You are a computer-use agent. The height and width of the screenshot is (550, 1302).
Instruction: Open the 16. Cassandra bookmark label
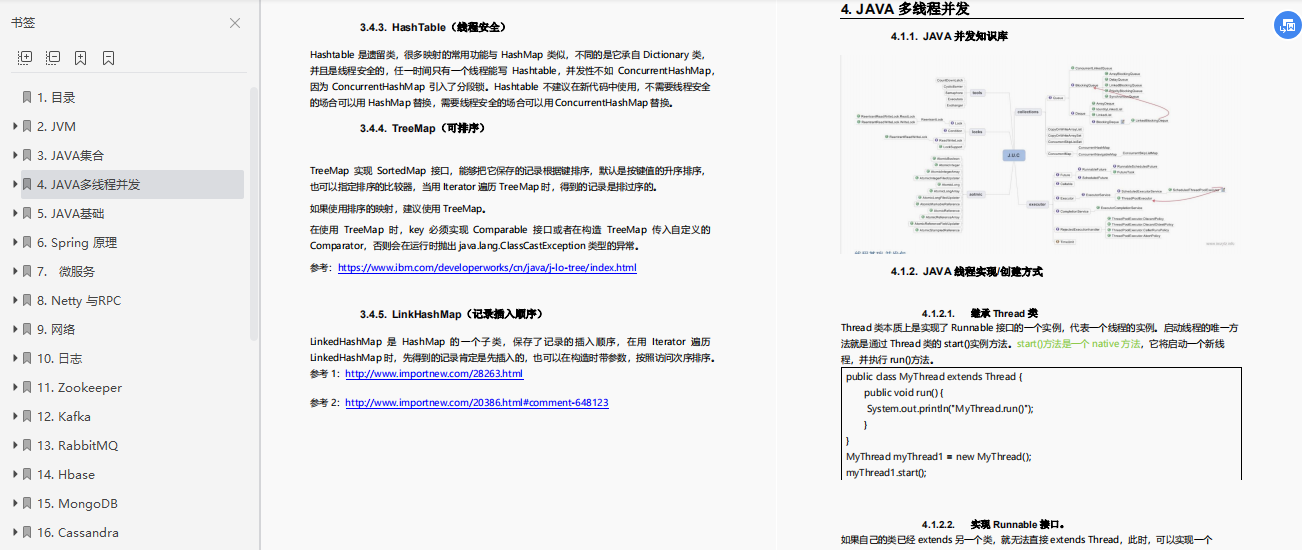click(78, 532)
